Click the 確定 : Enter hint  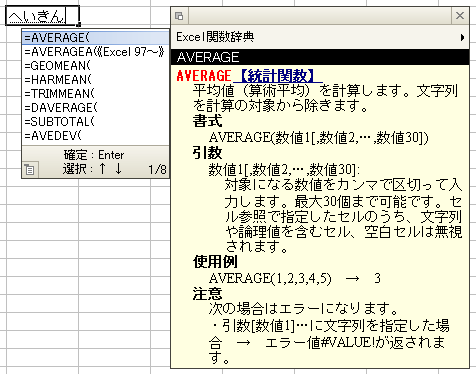click(94, 155)
